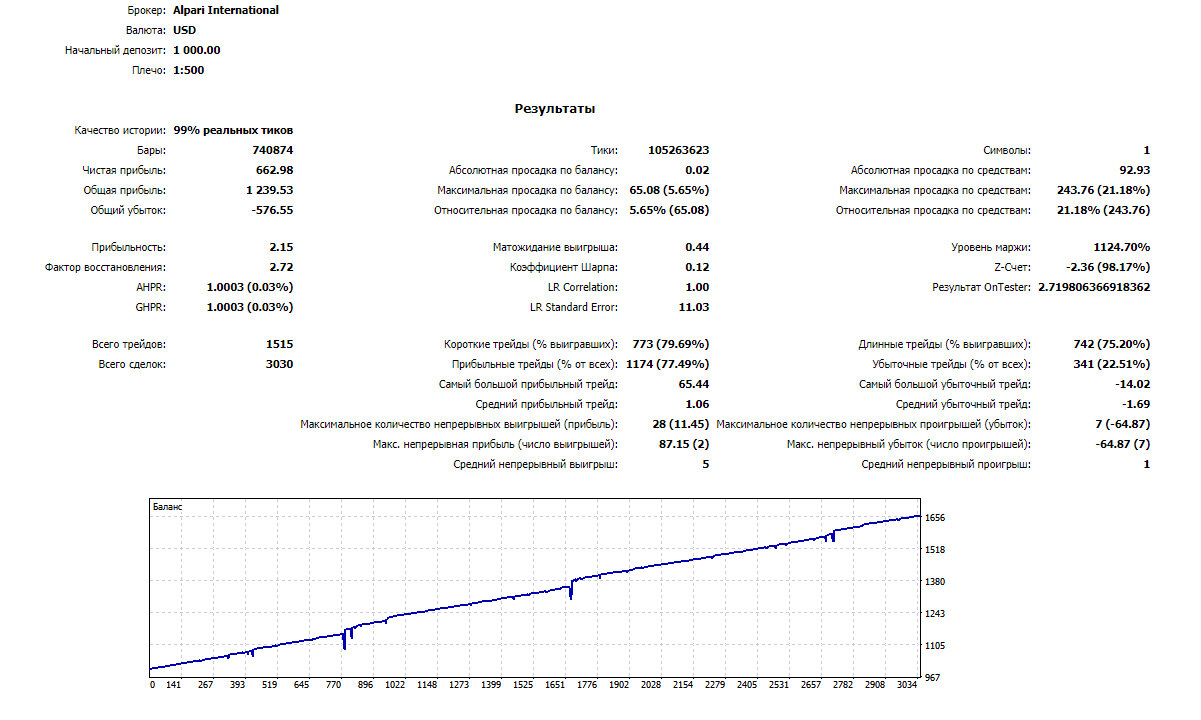This screenshot has height=720, width=1201.
Task: Select the 1656 value on chart axis
Action: (937, 518)
